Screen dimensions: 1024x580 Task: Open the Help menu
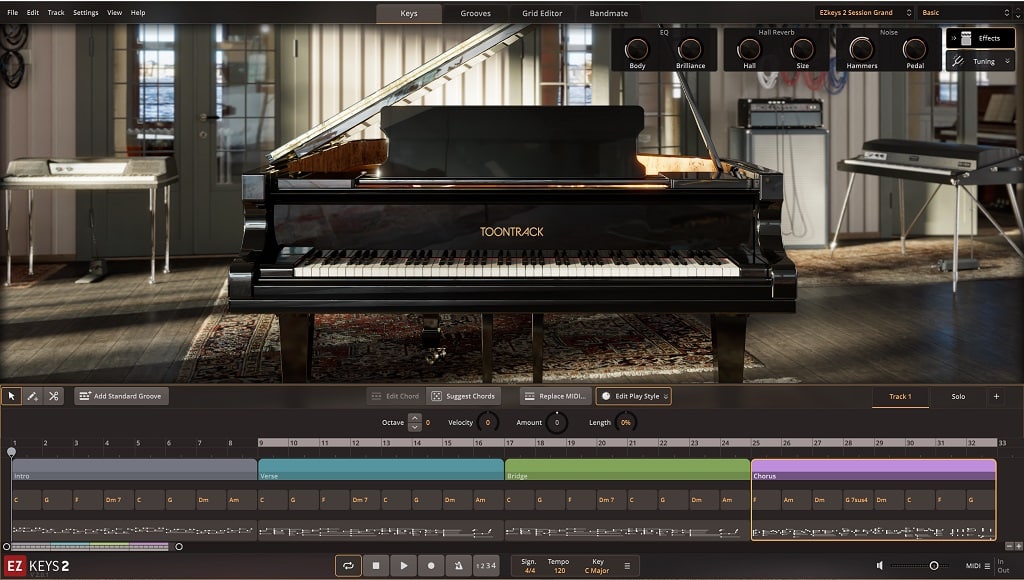click(138, 12)
